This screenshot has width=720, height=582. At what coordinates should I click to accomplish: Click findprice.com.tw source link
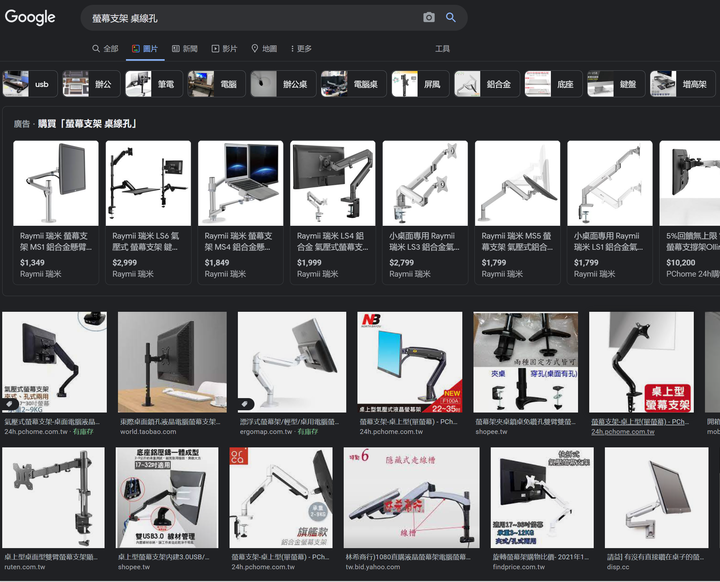[x=519, y=567]
